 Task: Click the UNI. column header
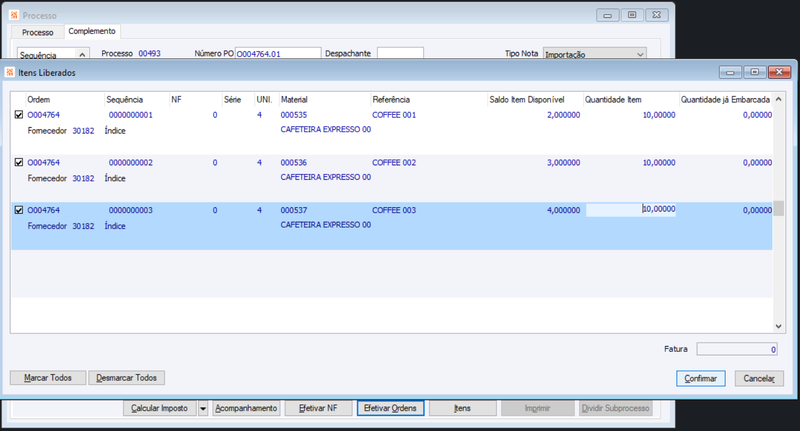(266, 99)
